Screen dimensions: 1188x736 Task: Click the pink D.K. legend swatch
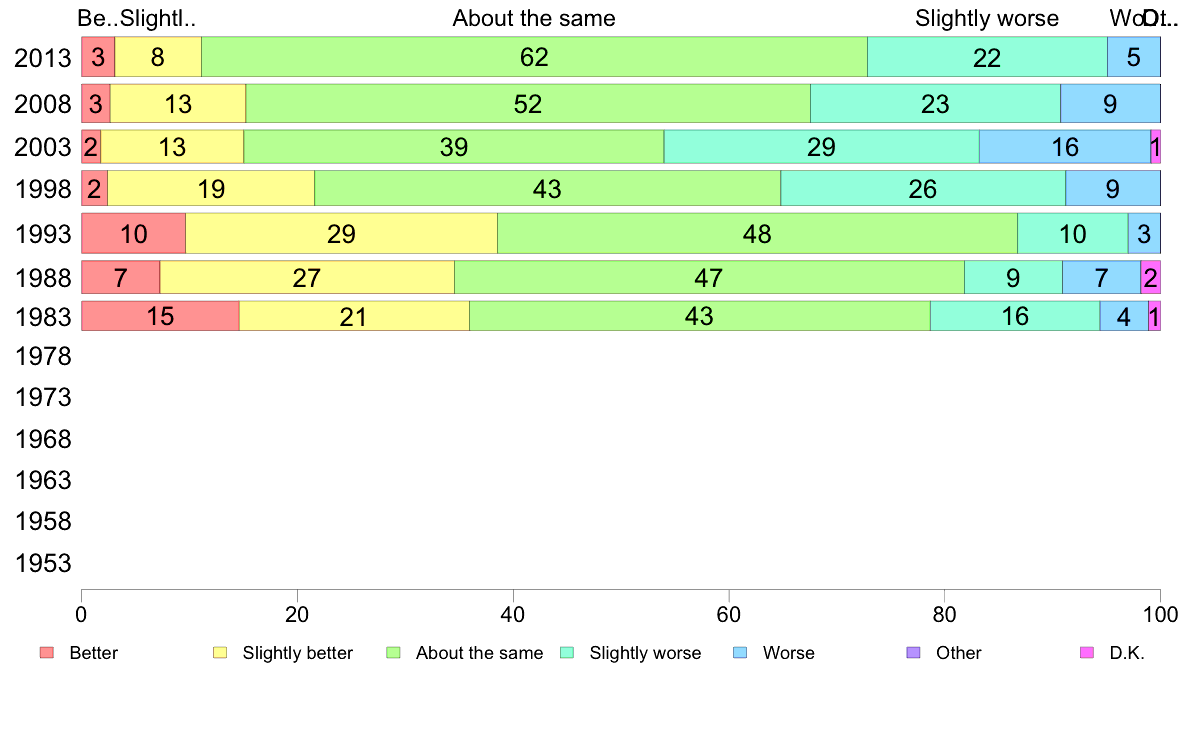pos(1087,653)
